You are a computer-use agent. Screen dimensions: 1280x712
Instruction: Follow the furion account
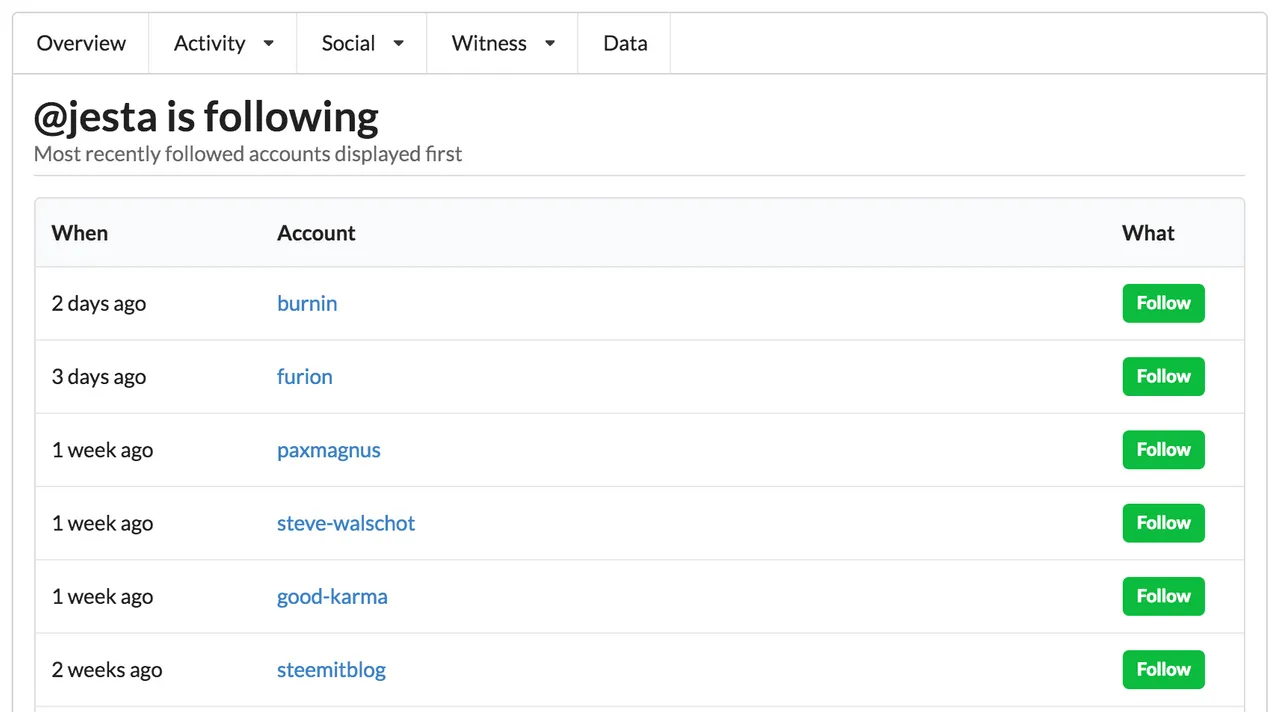point(1163,376)
